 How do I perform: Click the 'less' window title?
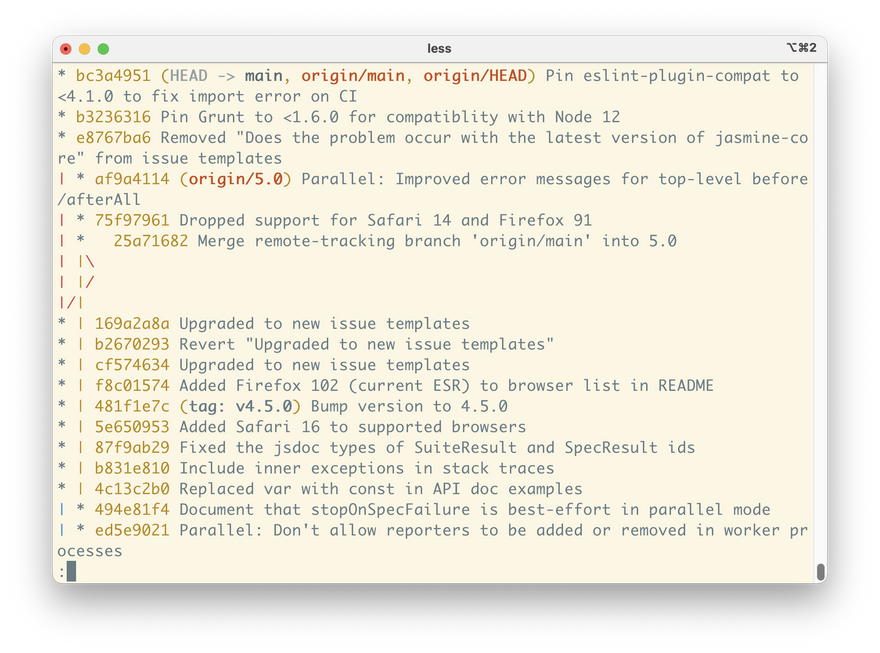[439, 48]
